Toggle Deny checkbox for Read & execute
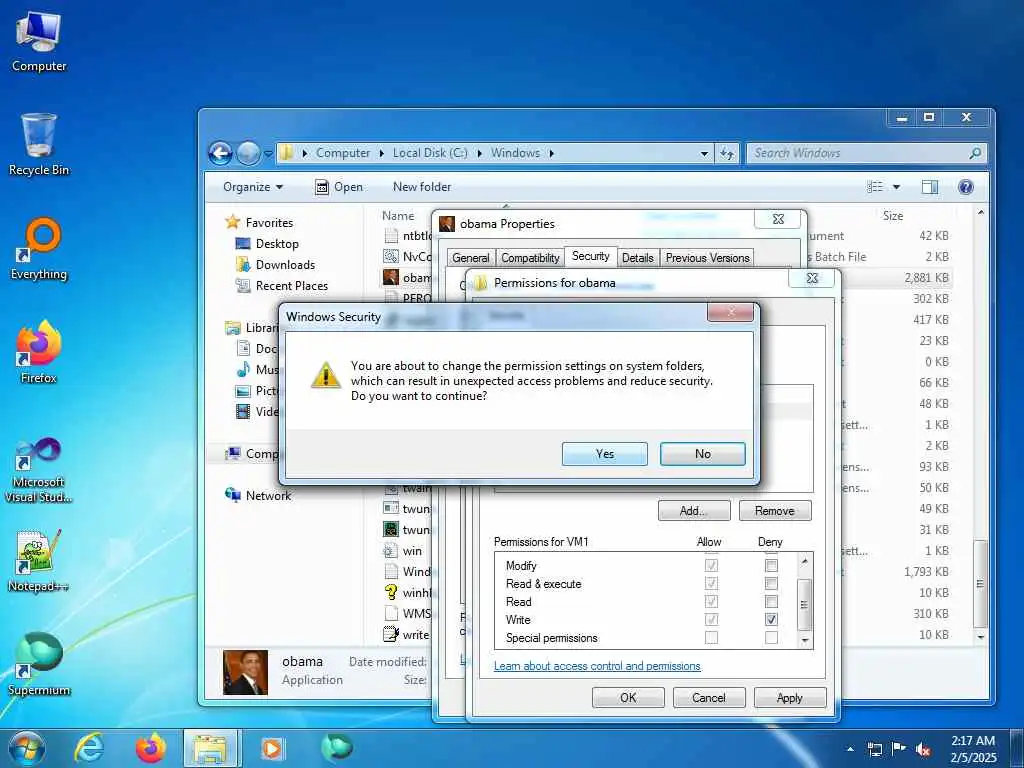Screen dimensions: 1024x768 click(x=771, y=584)
